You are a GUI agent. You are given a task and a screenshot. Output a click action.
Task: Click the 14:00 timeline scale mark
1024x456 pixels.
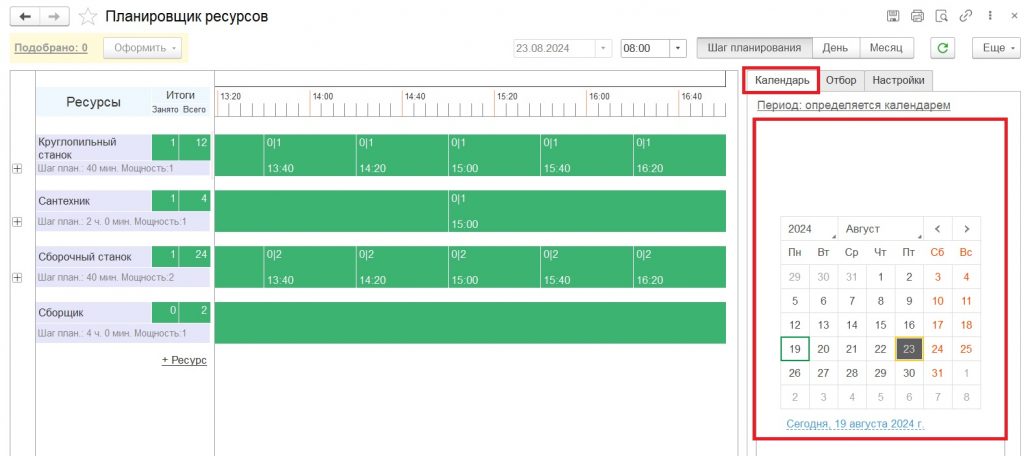pyautogui.click(x=323, y=96)
